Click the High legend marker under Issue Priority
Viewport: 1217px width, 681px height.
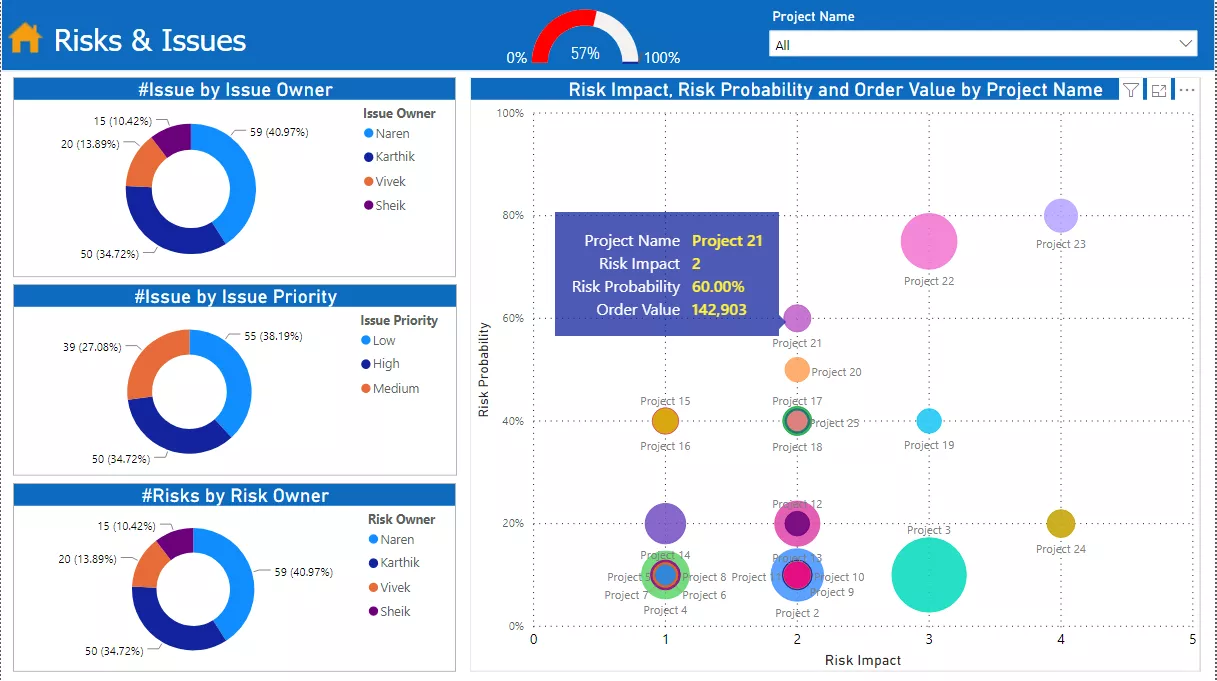366,364
